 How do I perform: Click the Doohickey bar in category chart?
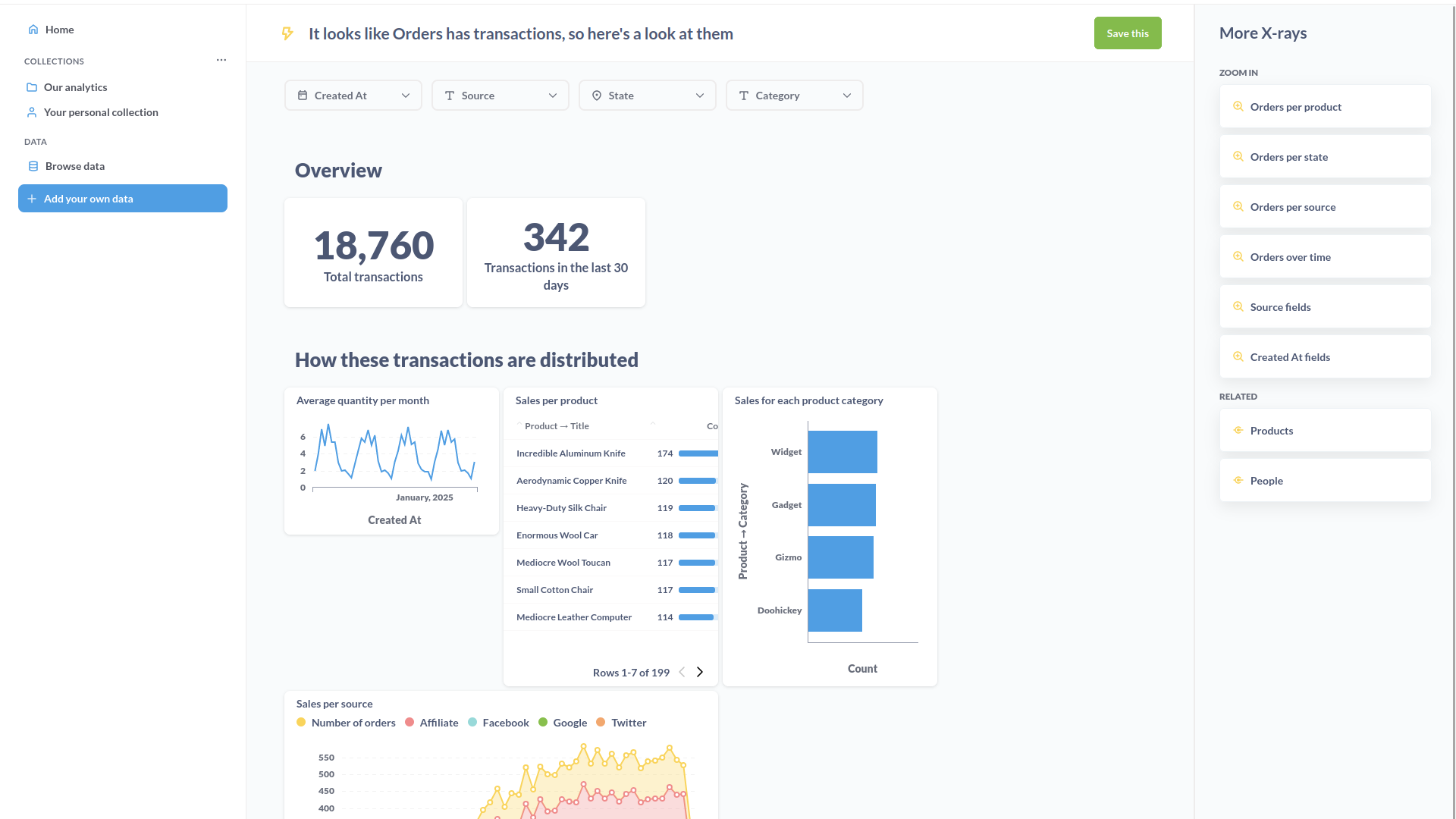(x=835, y=610)
